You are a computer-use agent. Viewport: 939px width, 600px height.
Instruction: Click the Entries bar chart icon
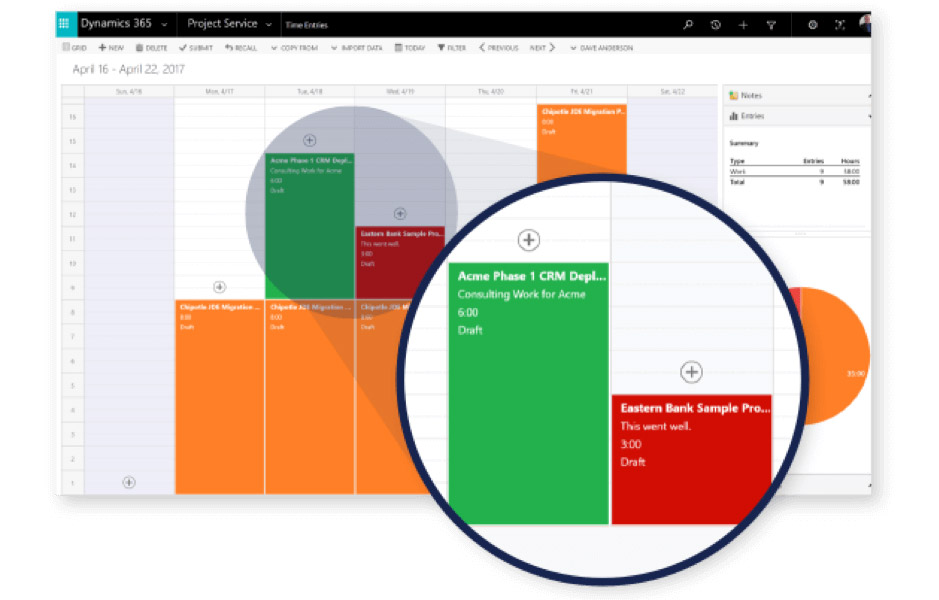(734, 116)
